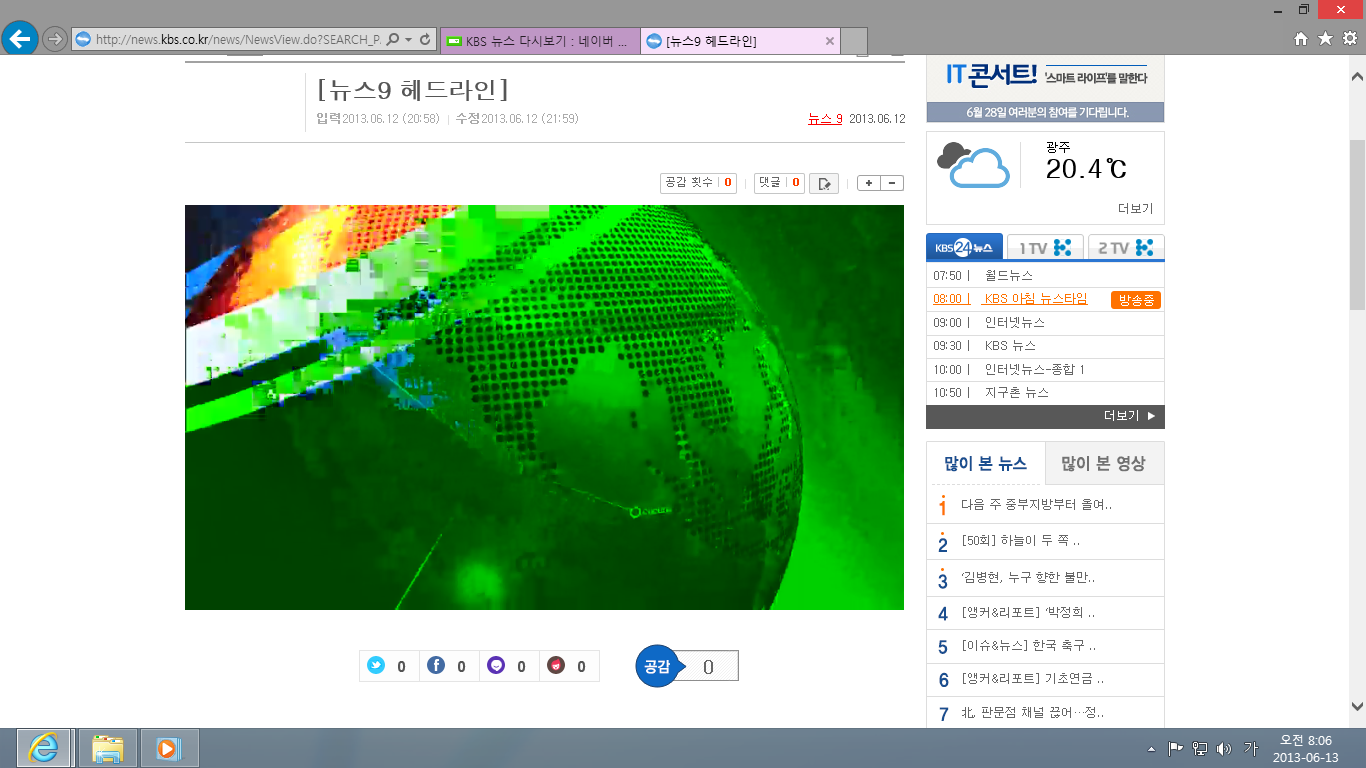The image size is (1366, 768).
Task: Open the browser Home icon
Action: (1301, 39)
